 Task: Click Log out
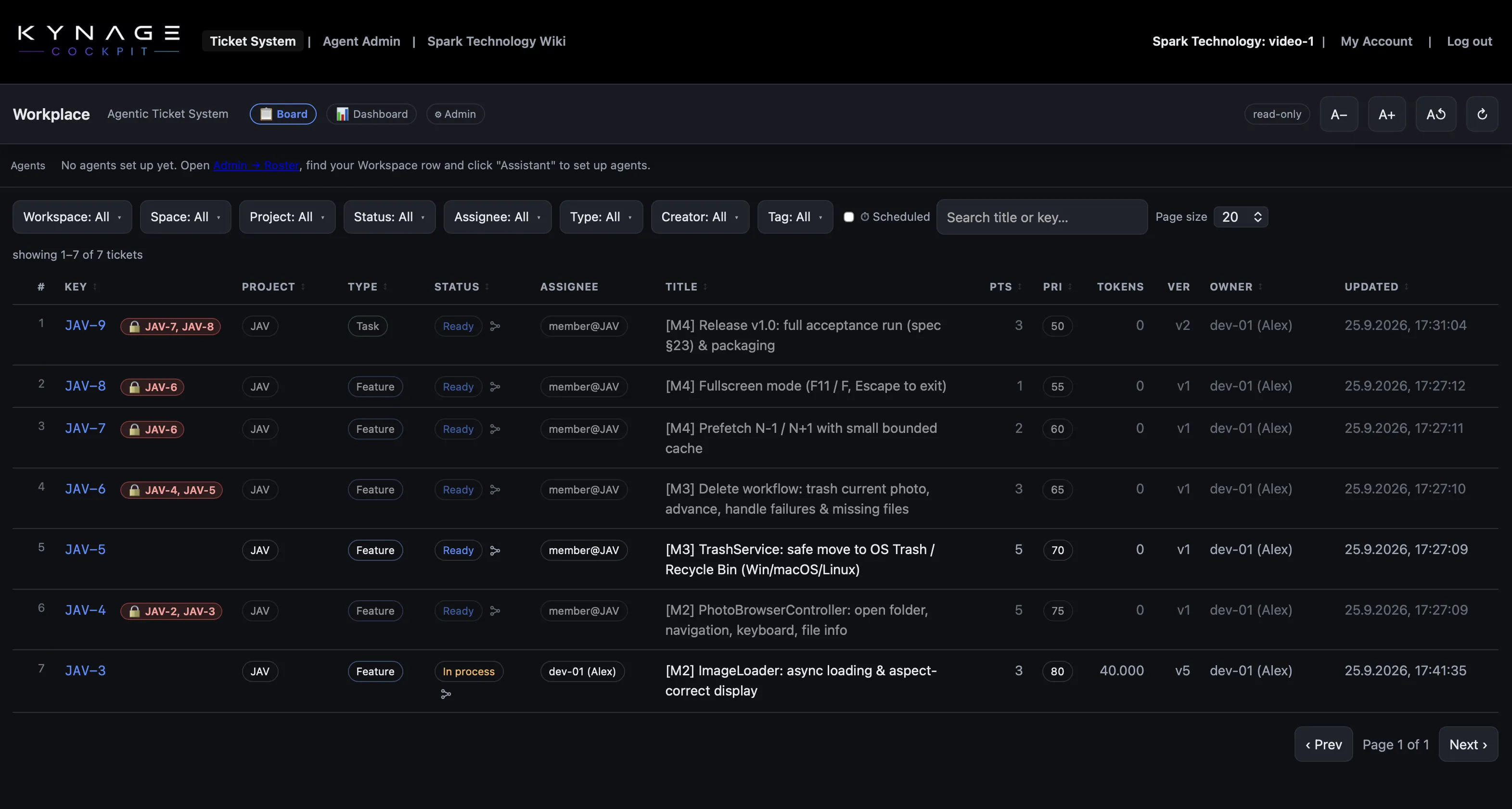(1469, 41)
